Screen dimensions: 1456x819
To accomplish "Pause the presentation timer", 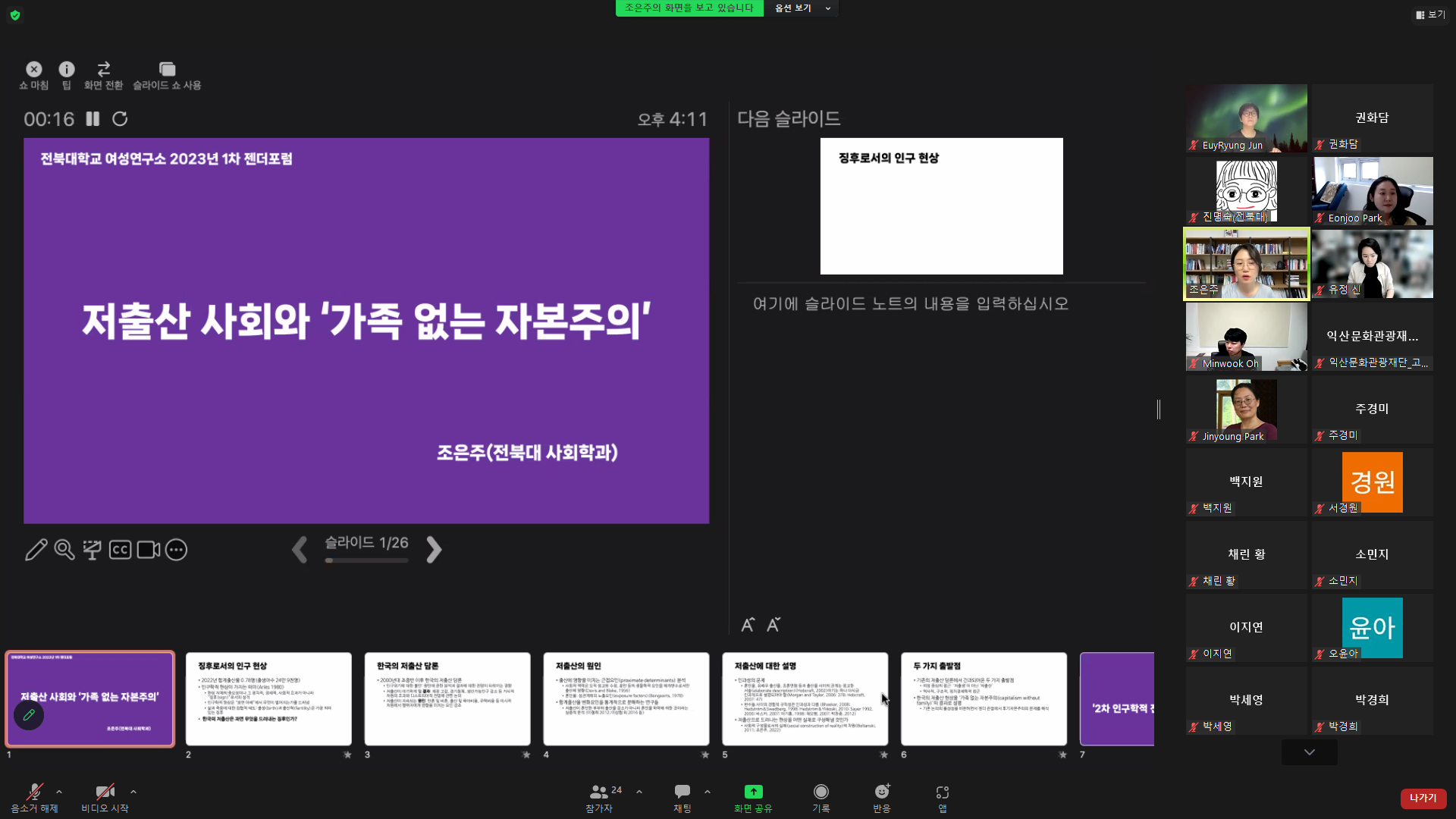I will (x=93, y=118).
